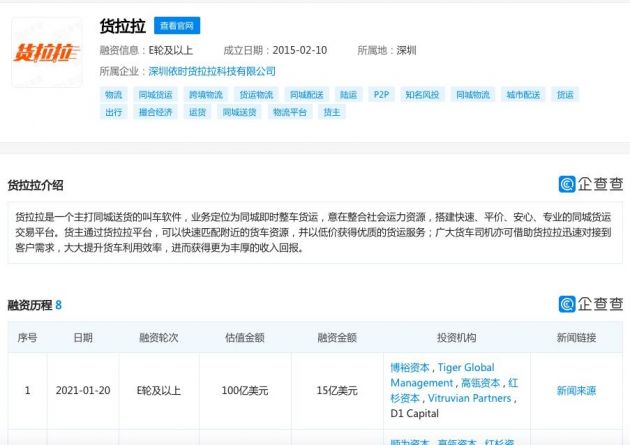
Task: Click the 2021-01-20 date cell
Action: pos(83,391)
